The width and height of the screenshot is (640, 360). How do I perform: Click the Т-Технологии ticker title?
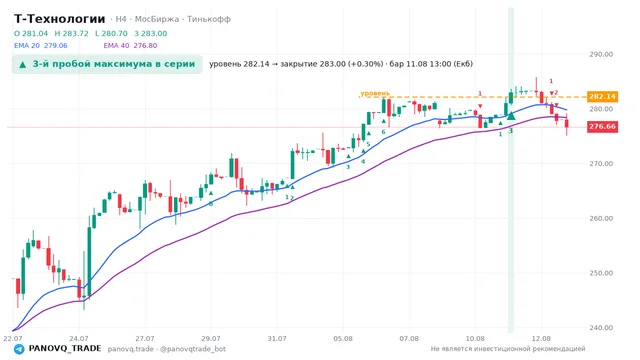pos(60,19)
